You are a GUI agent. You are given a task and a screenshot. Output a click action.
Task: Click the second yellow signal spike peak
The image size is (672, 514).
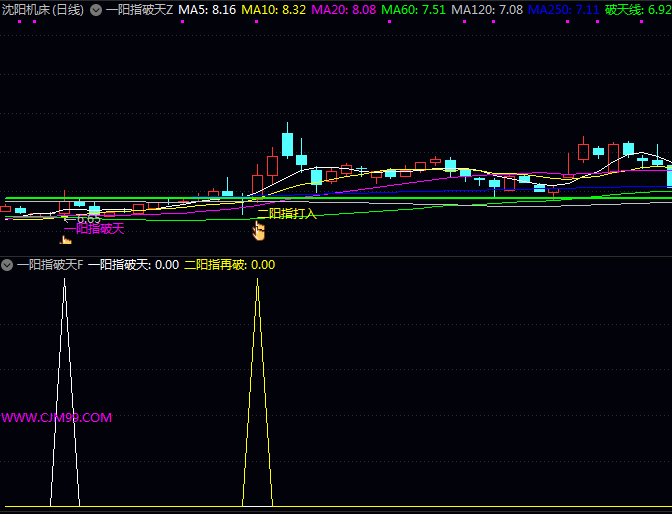[x=257, y=282]
